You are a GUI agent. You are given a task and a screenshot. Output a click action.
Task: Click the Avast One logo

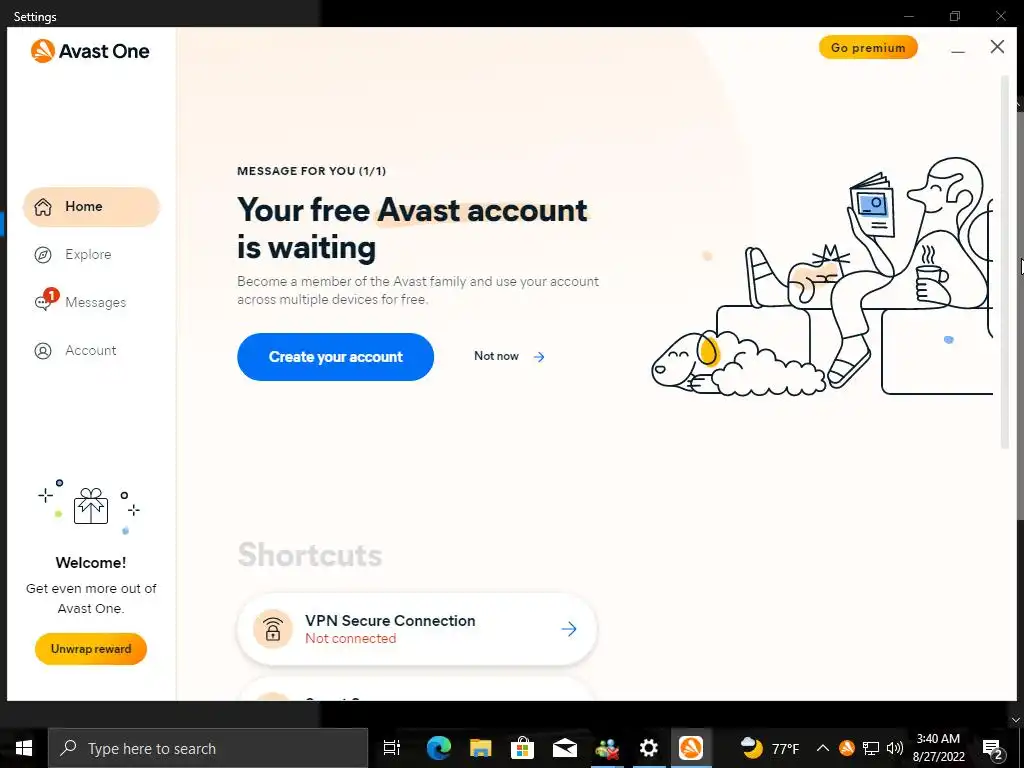coord(89,51)
